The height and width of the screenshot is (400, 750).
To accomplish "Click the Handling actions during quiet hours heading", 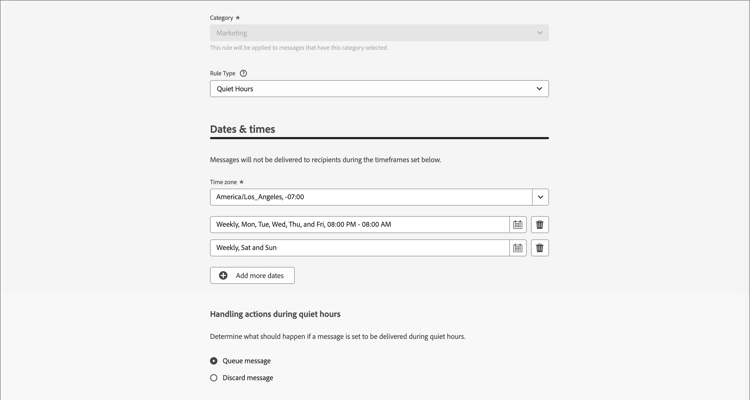I will click(x=275, y=314).
